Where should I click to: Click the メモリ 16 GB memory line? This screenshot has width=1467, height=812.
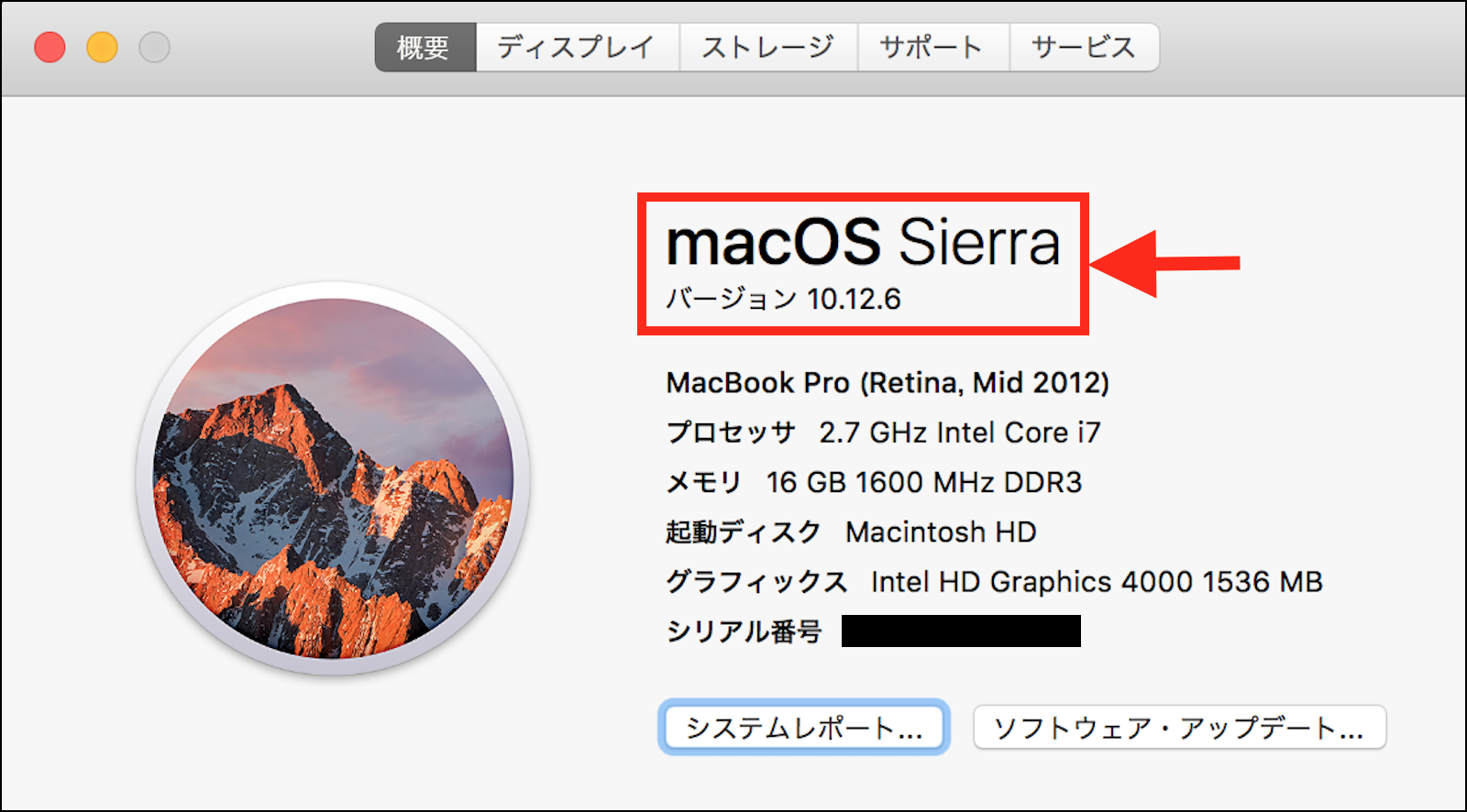(x=874, y=482)
